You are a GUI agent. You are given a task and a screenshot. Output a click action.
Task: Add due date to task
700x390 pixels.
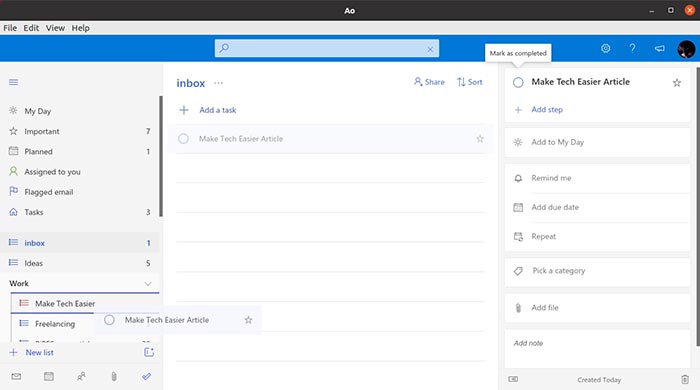(x=597, y=207)
